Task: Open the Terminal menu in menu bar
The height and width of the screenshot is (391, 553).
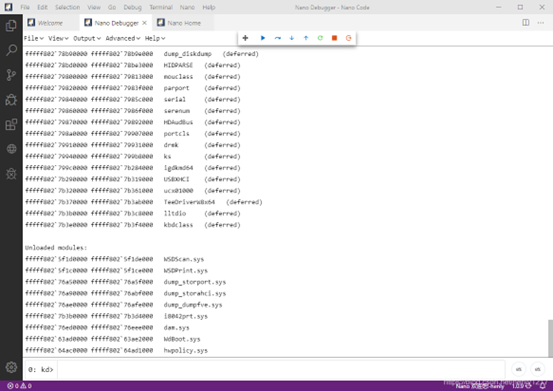Action: tap(161, 7)
